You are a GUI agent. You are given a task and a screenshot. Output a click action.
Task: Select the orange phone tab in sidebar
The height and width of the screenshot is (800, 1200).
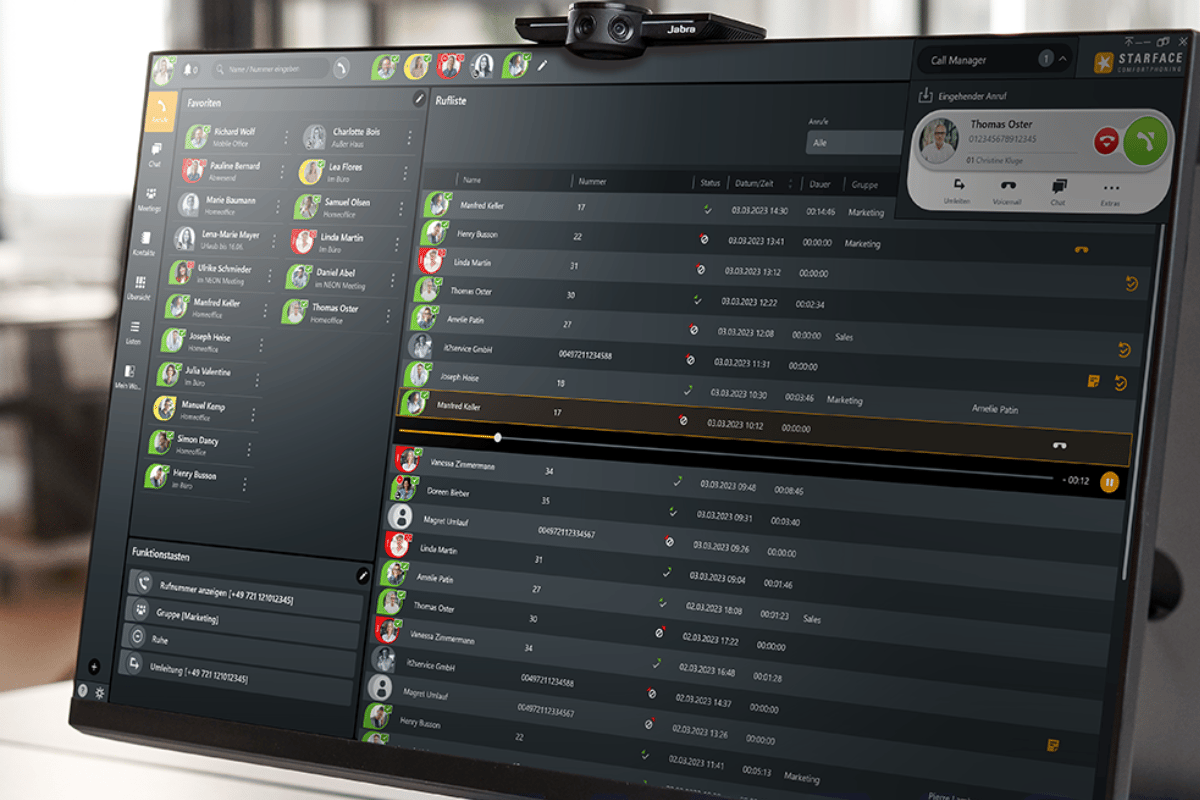[x=160, y=110]
